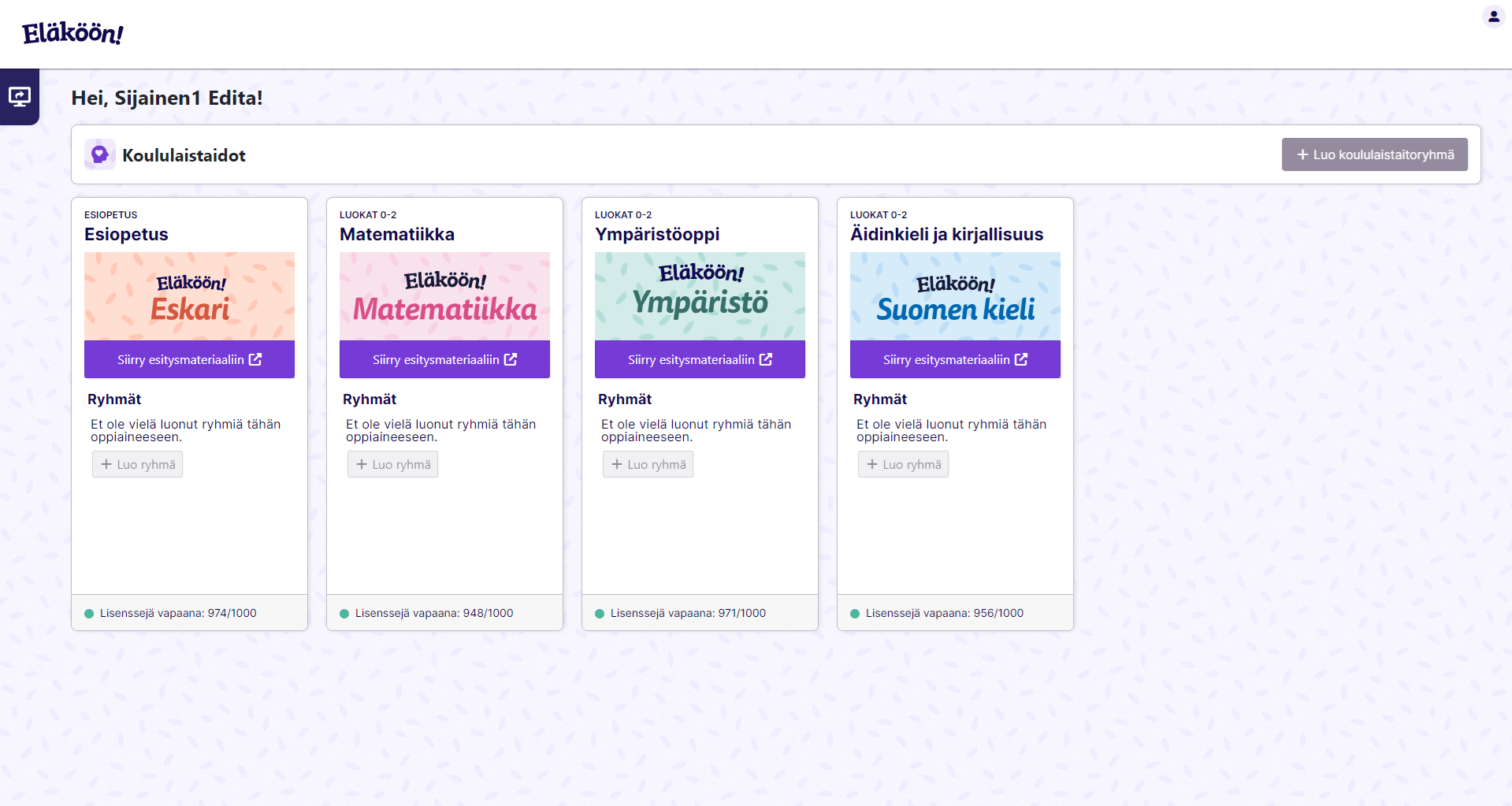Click the Koululaistaidot head icon

point(100,154)
